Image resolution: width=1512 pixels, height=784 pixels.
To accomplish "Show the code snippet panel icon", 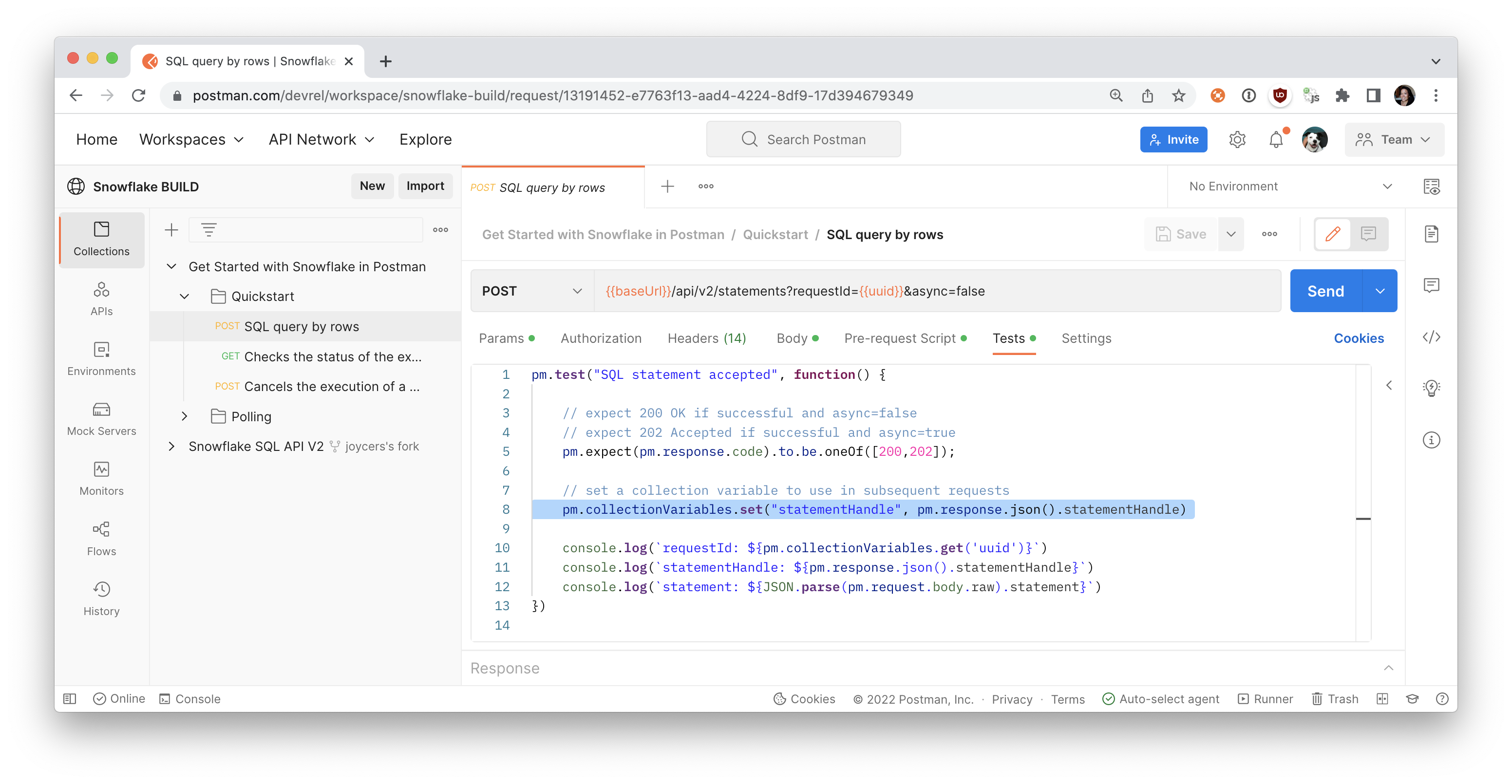I will click(1431, 337).
